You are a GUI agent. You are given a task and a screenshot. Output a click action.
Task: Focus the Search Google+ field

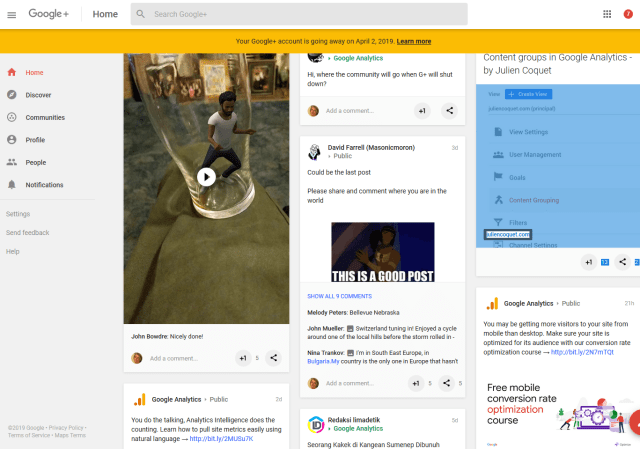point(299,14)
